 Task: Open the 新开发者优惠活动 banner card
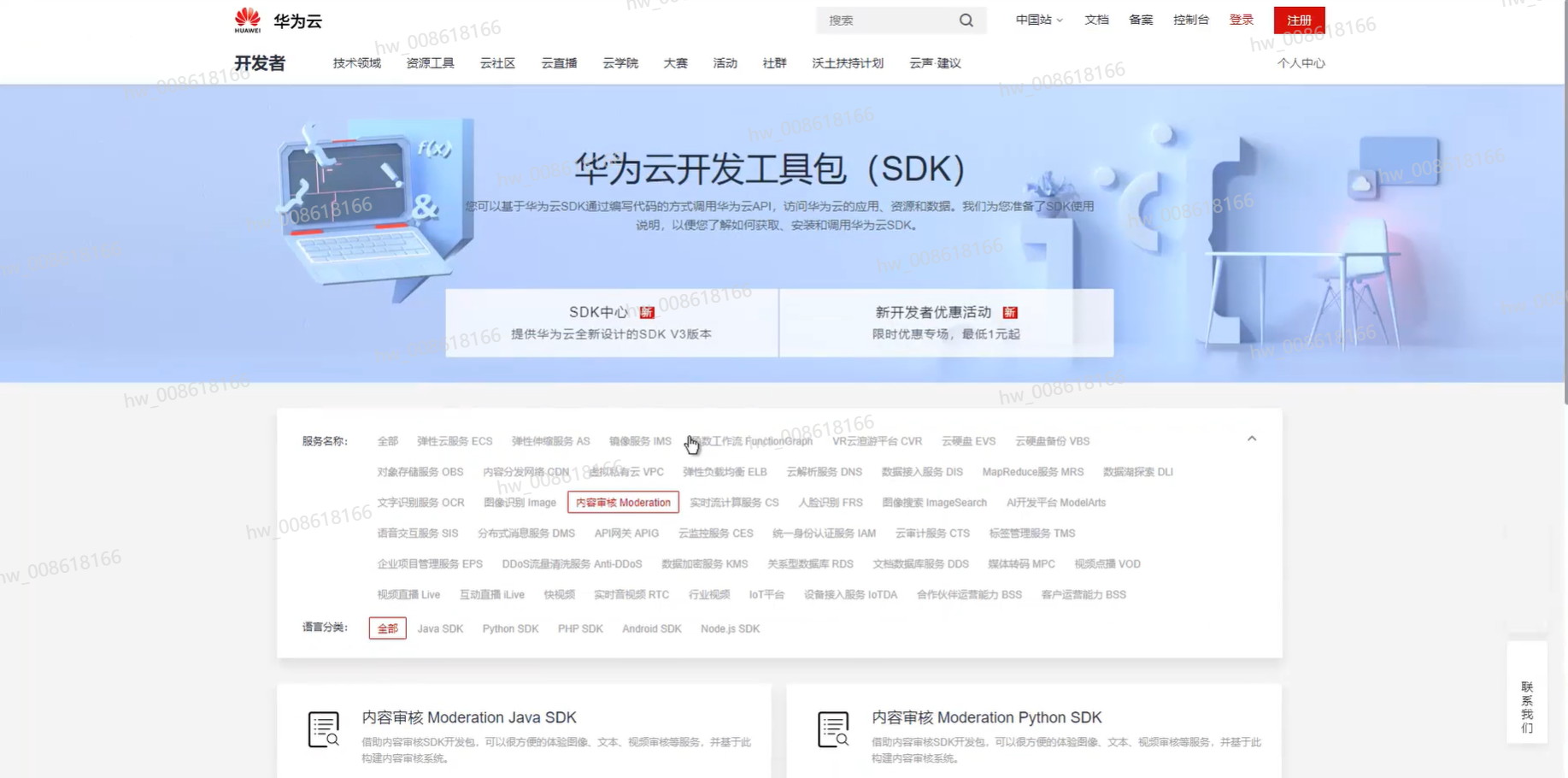[x=946, y=322]
